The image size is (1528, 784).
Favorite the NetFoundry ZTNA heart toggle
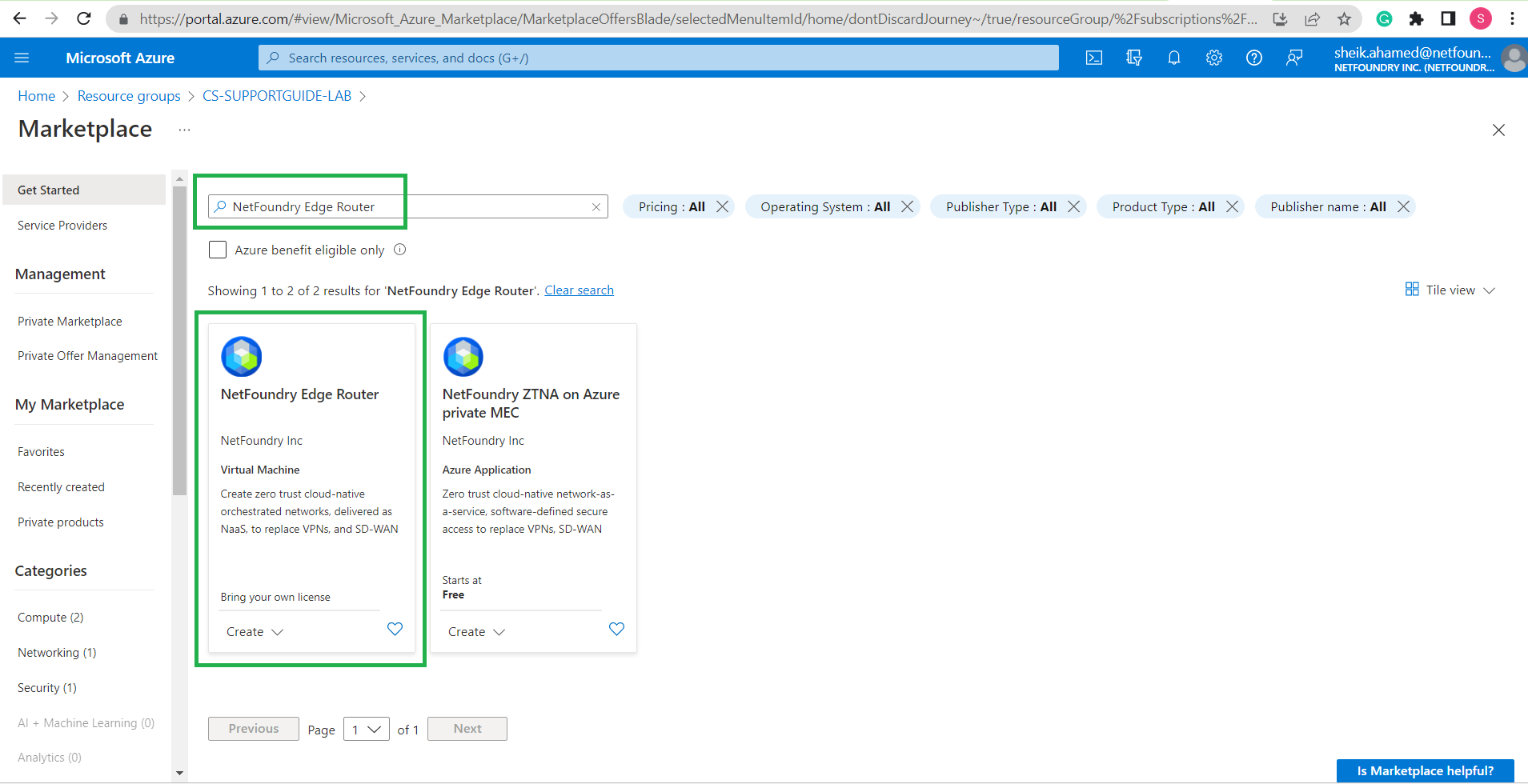point(616,629)
